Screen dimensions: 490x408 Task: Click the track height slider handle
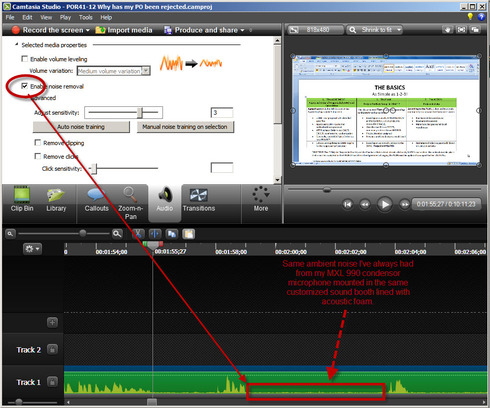(19, 402)
